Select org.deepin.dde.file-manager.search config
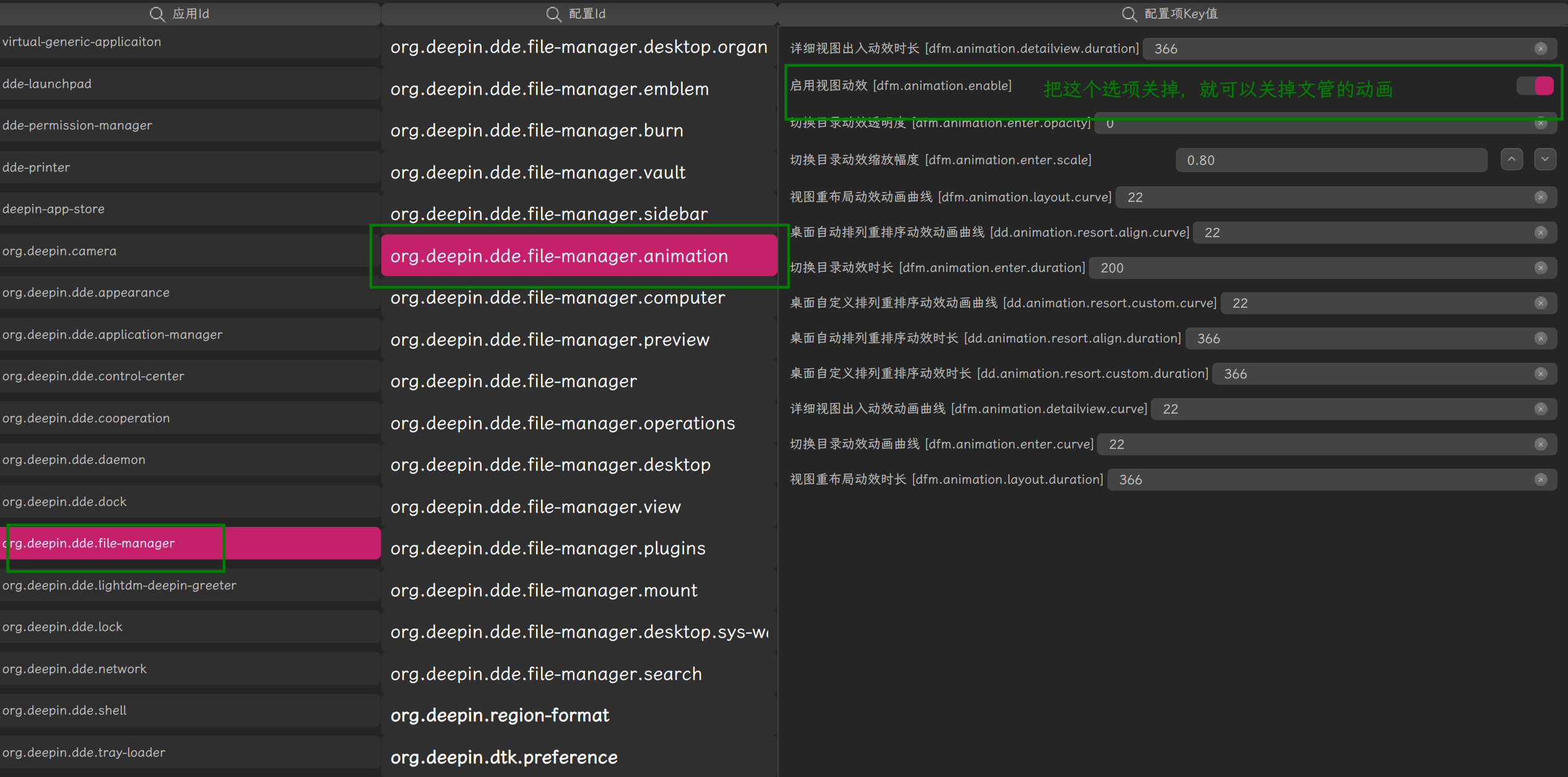 coord(579,674)
